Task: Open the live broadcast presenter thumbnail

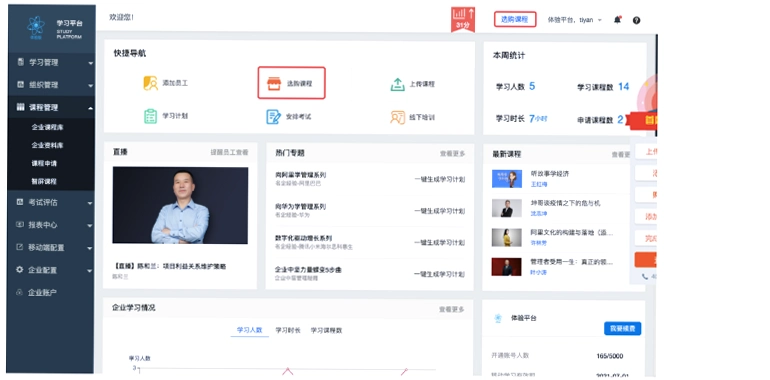Action: click(x=180, y=205)
